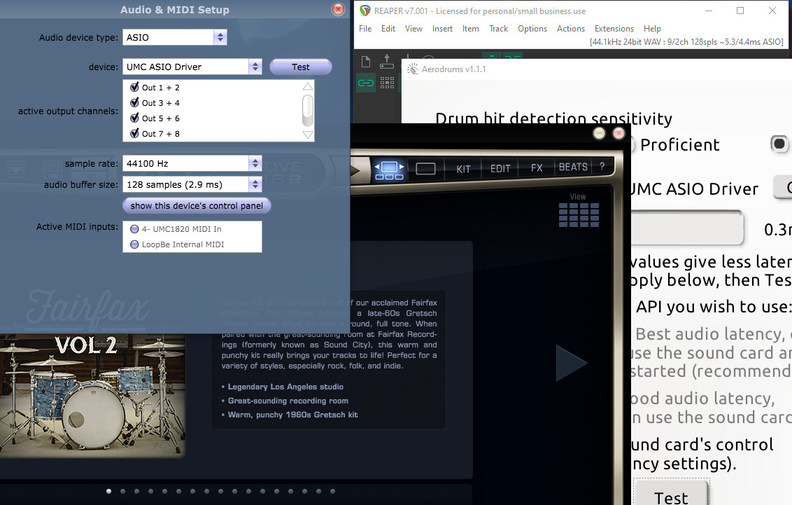Click the REAPER logo in title bar

point(365,11)
